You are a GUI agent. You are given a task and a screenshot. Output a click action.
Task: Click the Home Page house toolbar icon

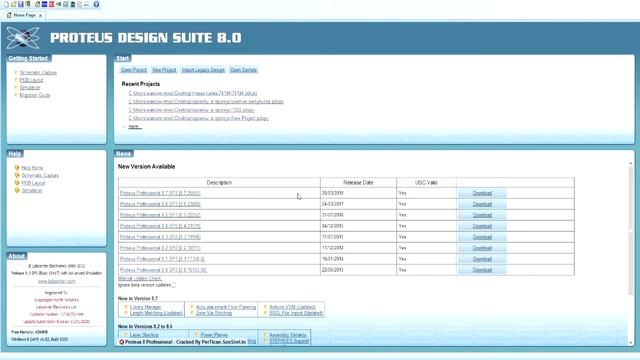pos(38,4)
